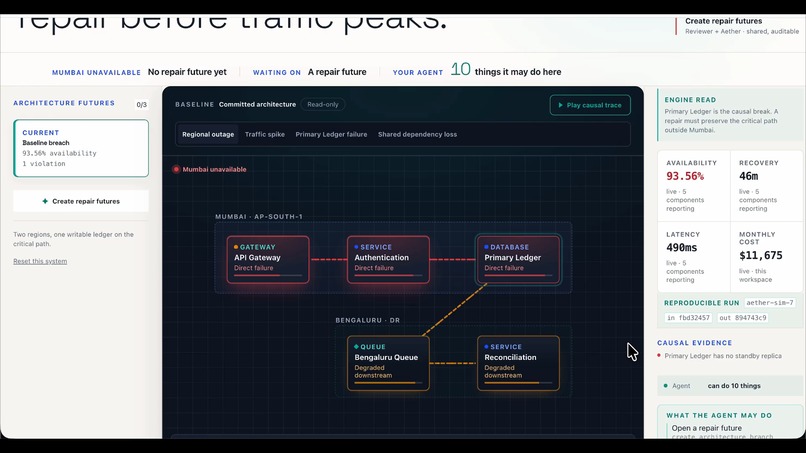Click the in fbd32457 hash chip

(x=688, y=318)
